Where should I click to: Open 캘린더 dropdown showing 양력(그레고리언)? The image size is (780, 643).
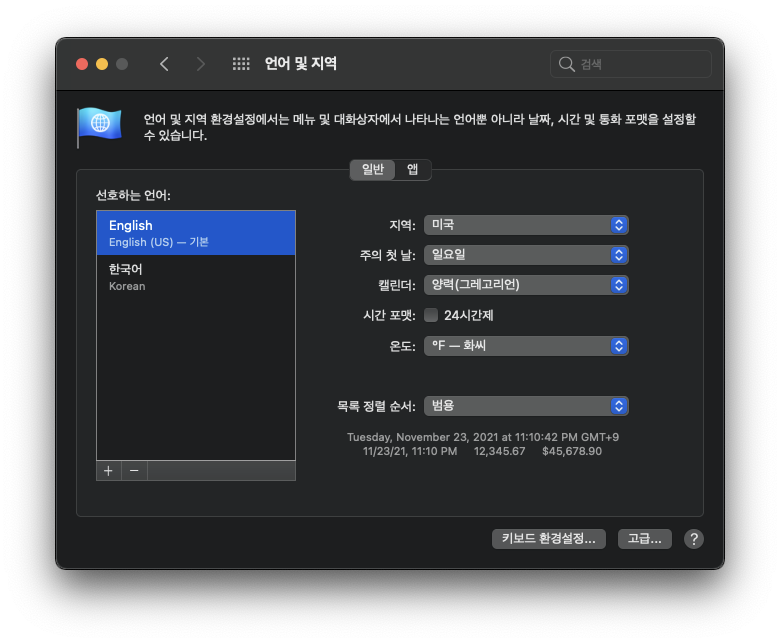526,285
